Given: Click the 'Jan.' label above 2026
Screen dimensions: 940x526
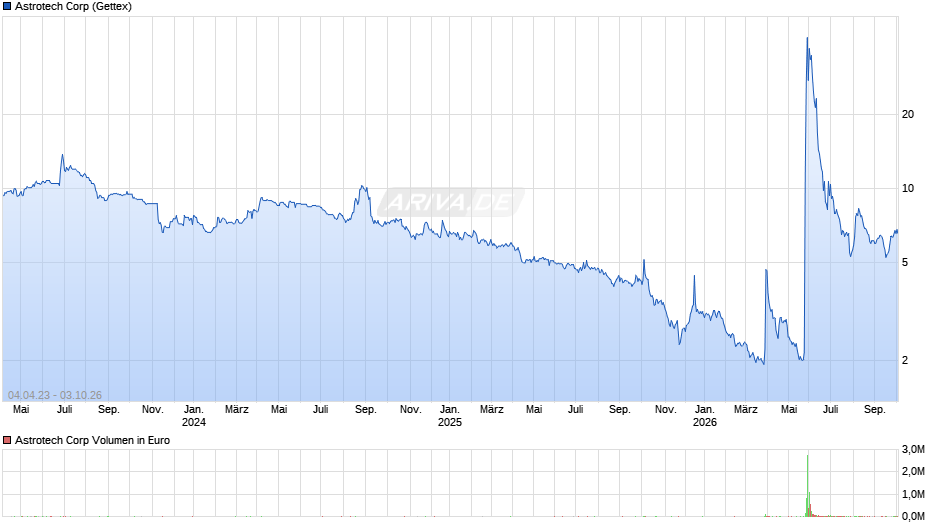Looking at the screenshot, I should tap(704, 410).
